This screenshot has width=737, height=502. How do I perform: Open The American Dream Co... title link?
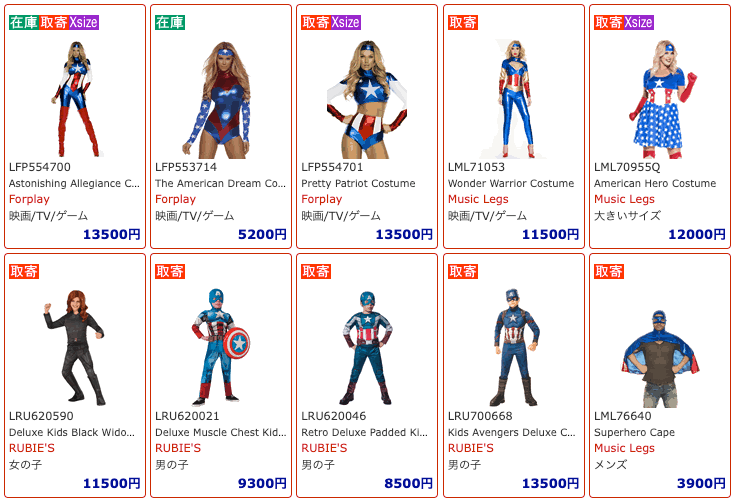click(x=220, y=183)
